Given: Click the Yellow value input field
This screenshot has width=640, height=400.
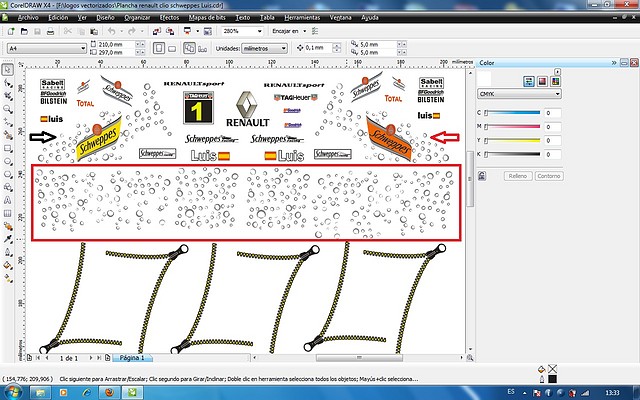Looking at the screenshot, I should 553,140.
